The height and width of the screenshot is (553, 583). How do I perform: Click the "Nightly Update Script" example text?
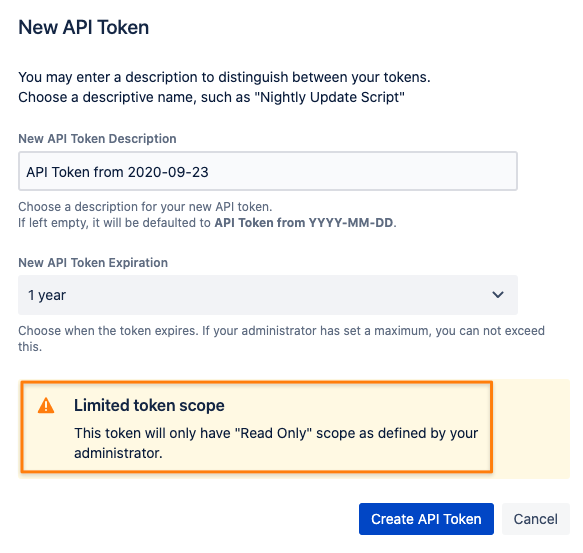(x=329, y=97)
